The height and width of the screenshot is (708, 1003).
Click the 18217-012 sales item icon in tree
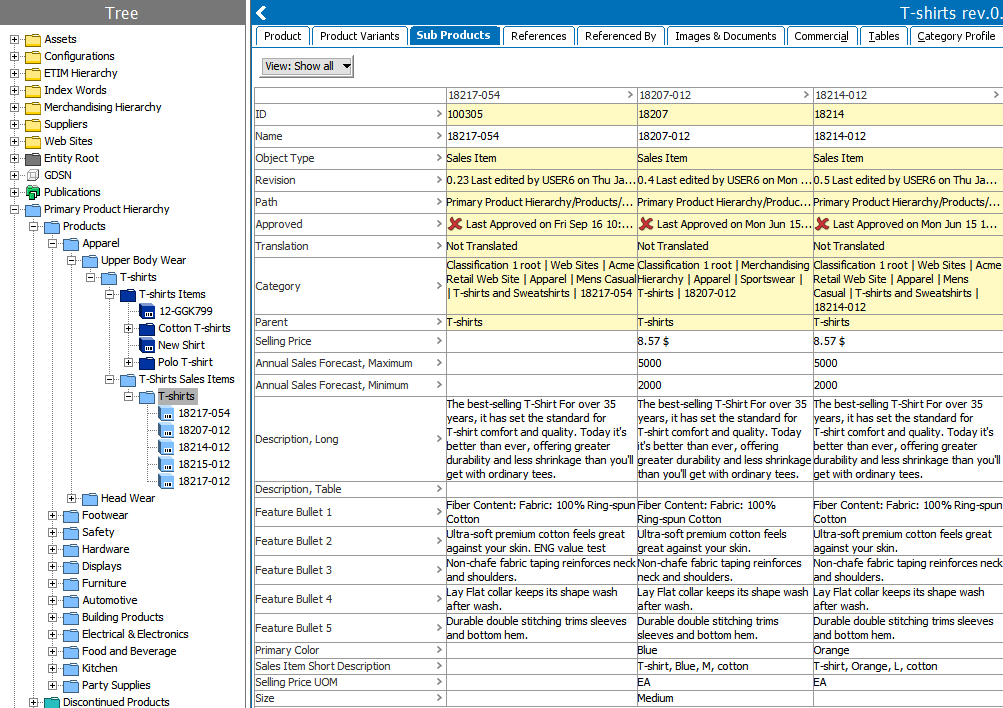166,482
